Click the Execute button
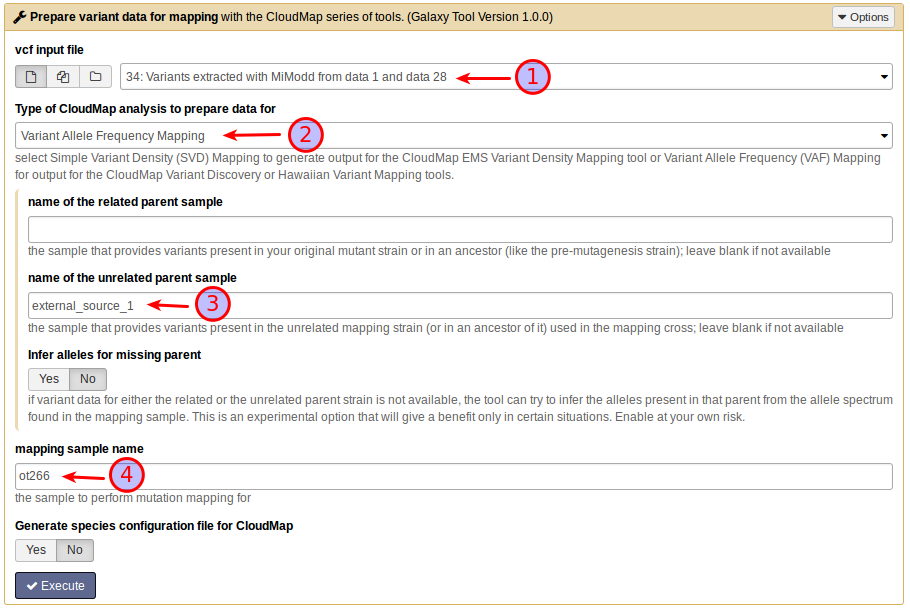 pyautogui.click(x=55, y=586)
